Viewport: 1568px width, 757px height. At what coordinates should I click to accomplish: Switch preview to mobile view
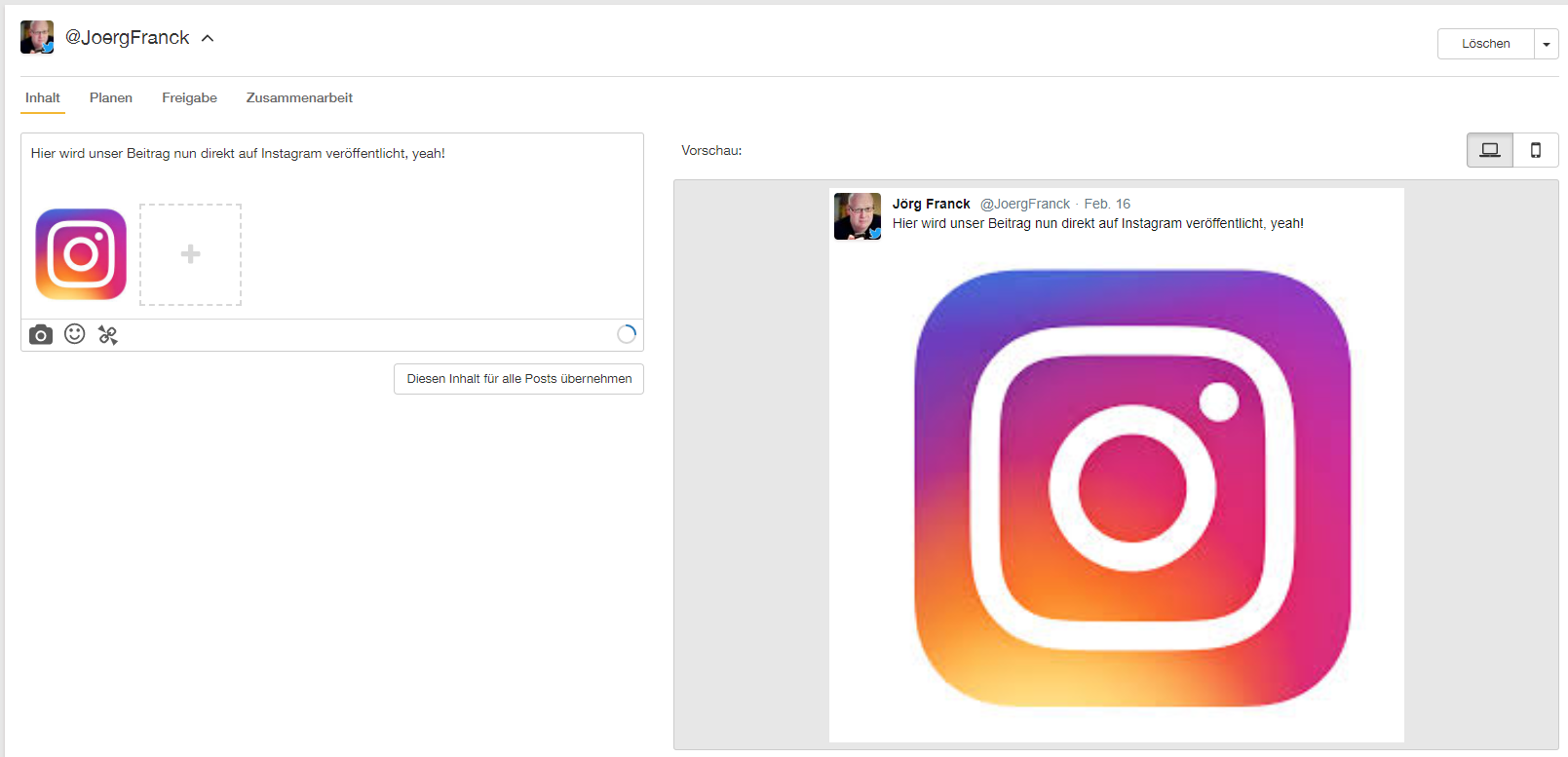[1536, 150]
